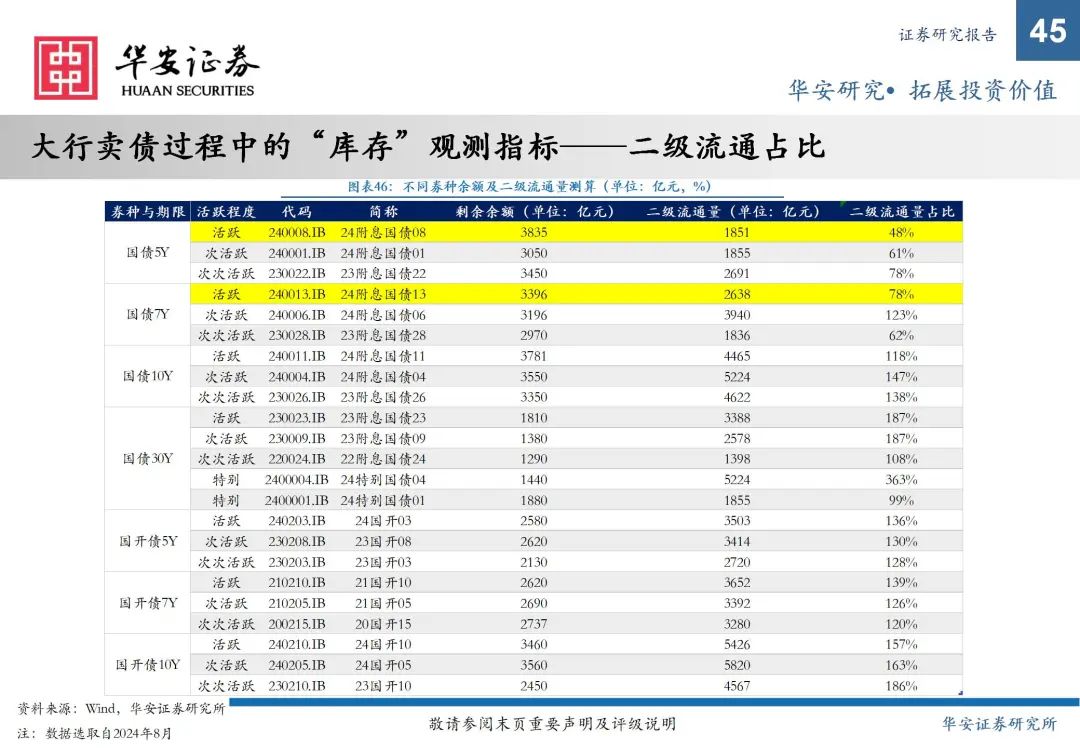This screenshot has height=748, width=1080.
Task: Select the 国债5Y group cell
Action: 147,253
